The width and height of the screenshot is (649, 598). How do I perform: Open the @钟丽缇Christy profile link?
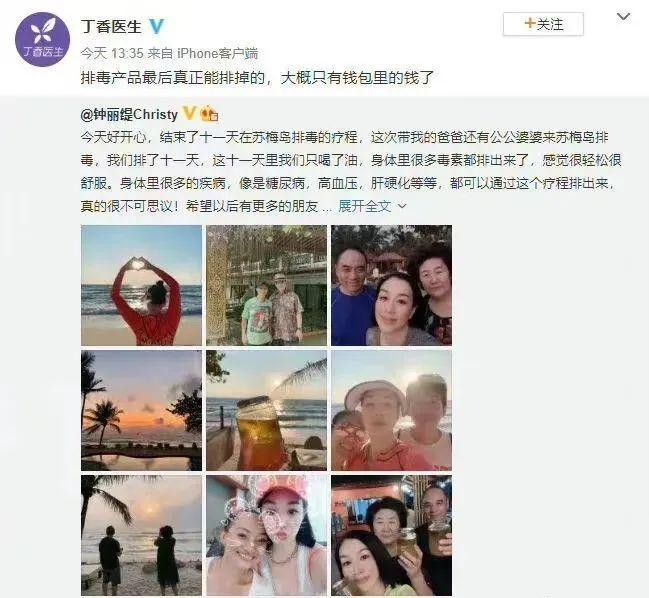click(x=129, y=114)
